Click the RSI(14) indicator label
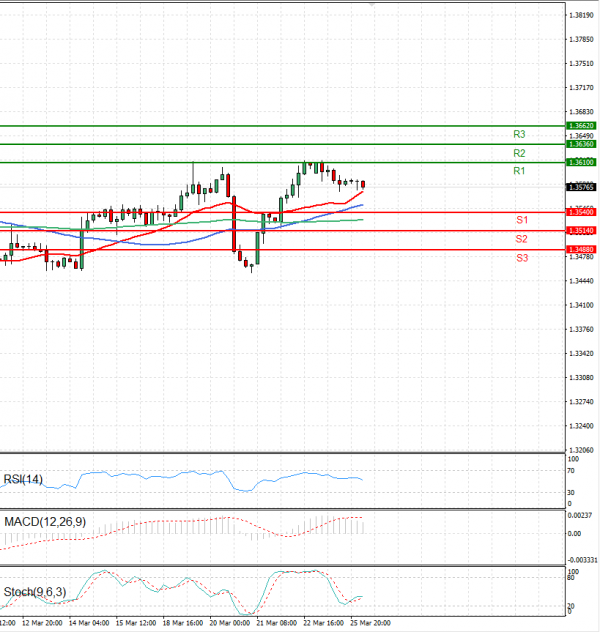 point(23,479)
